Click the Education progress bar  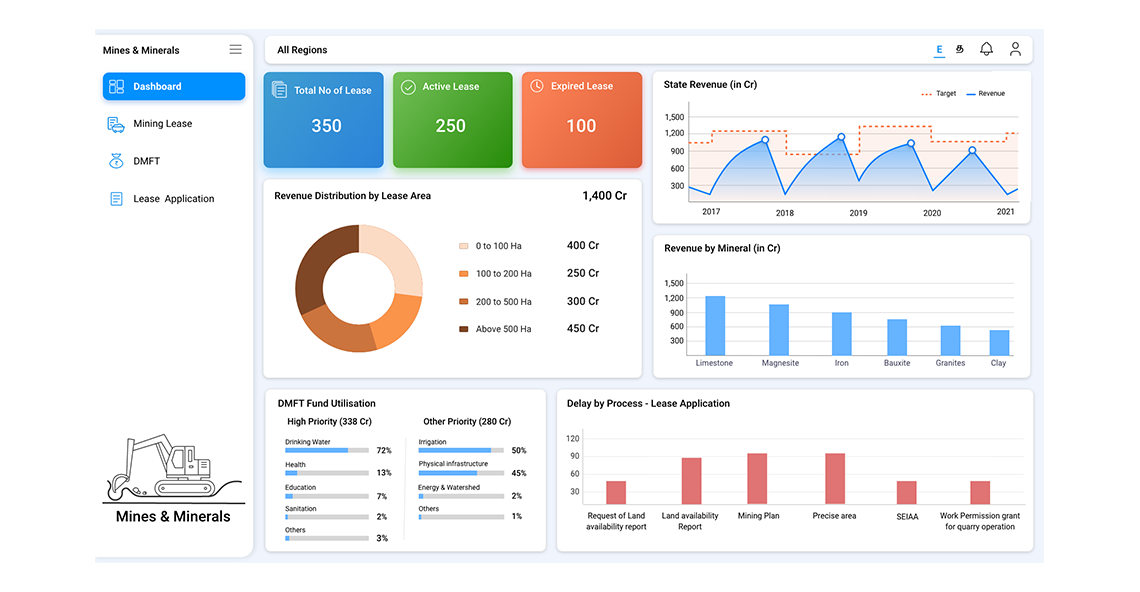pos(327,496)
